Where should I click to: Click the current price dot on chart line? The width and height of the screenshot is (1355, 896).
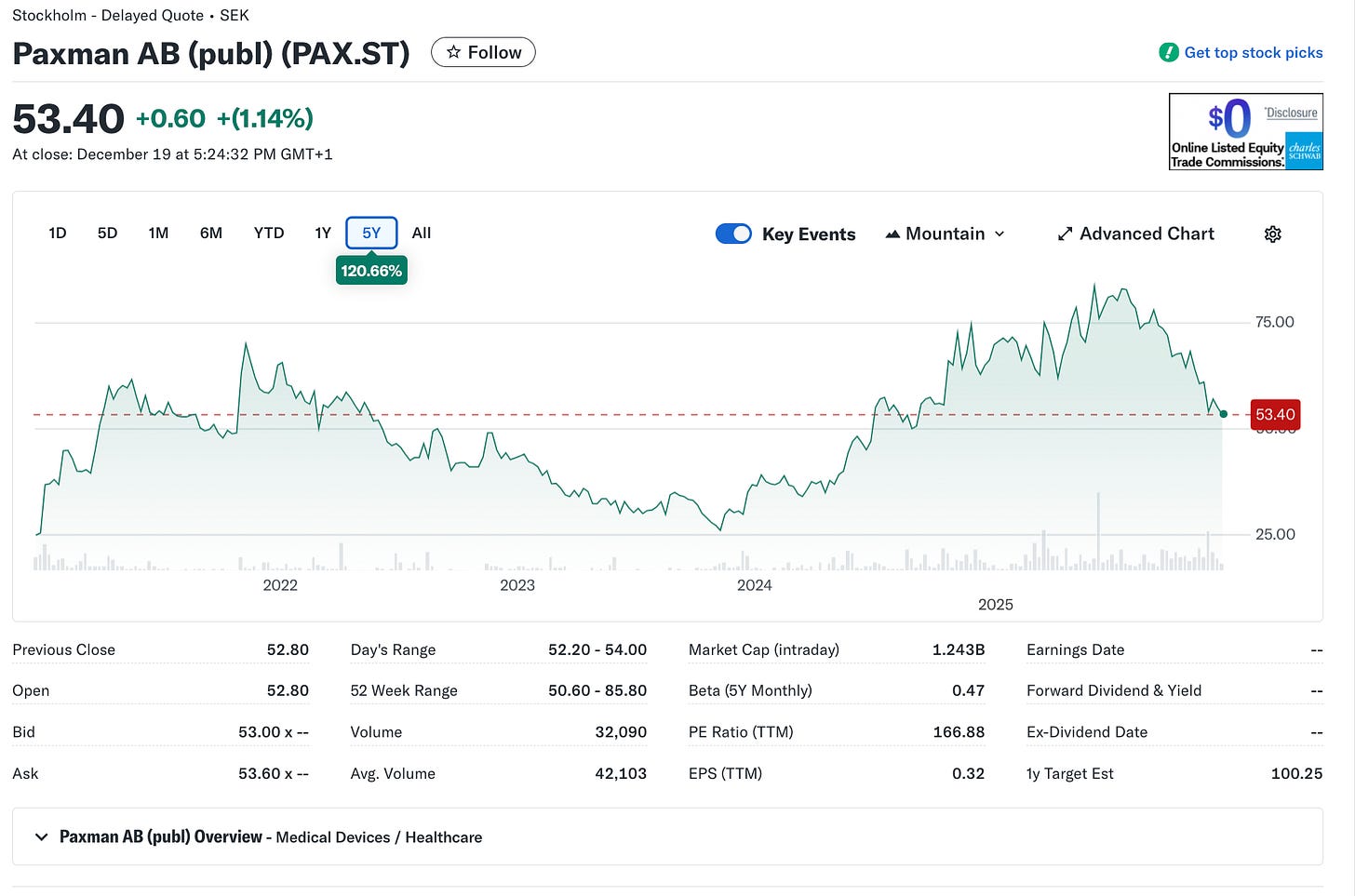tap(1223, 414)
